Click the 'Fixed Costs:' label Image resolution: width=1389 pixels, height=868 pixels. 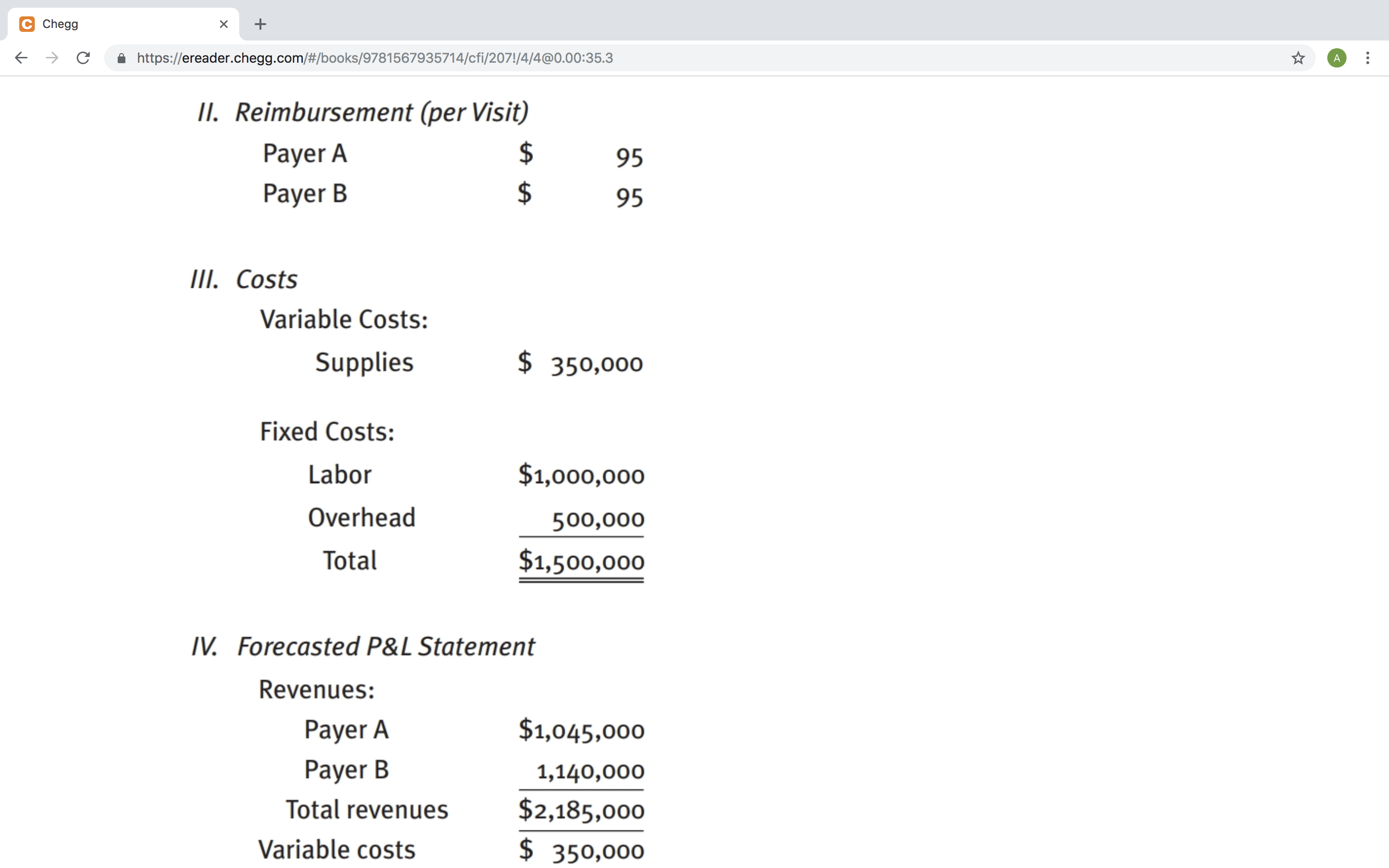327,432
